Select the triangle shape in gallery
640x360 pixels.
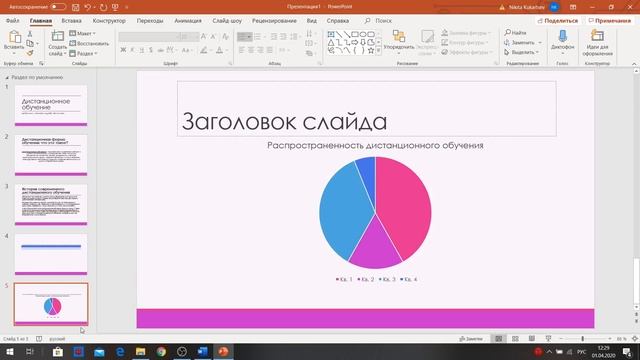point(331,42)
